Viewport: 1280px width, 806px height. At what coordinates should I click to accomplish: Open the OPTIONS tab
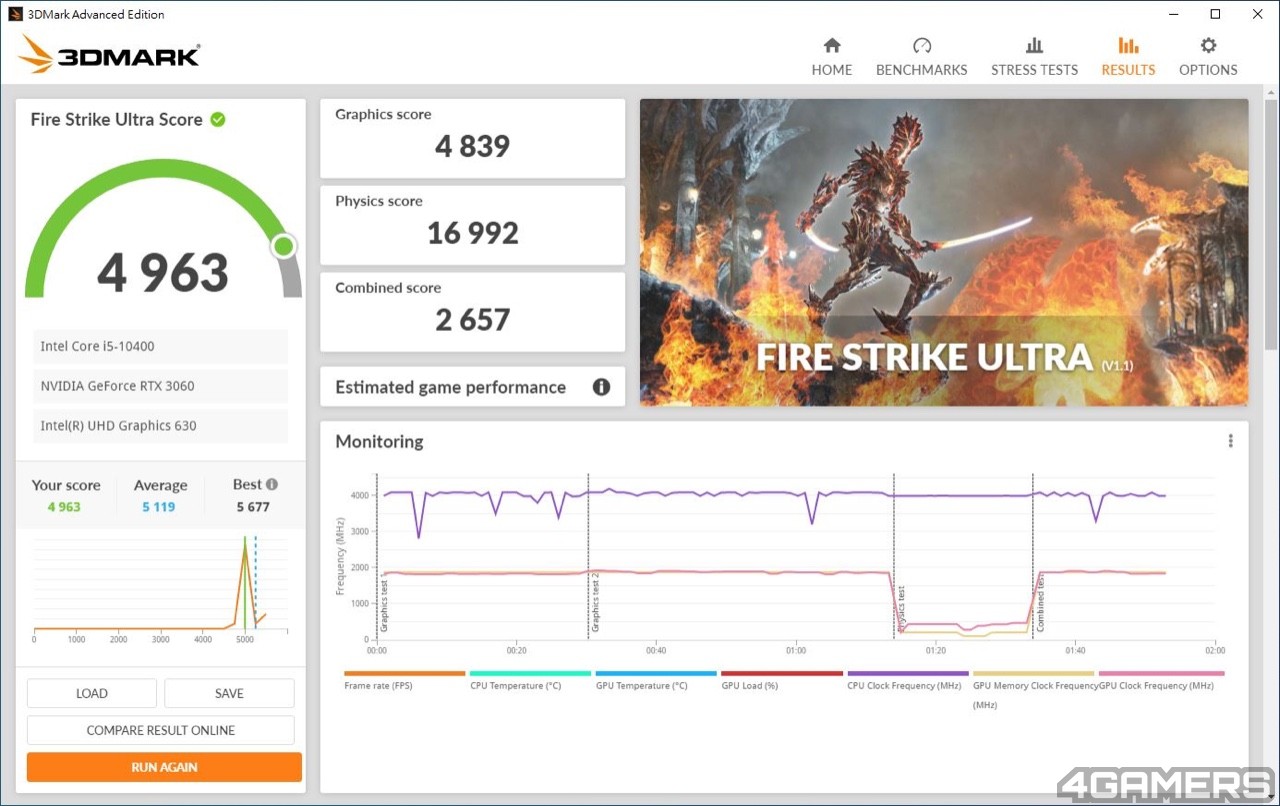1208,57
